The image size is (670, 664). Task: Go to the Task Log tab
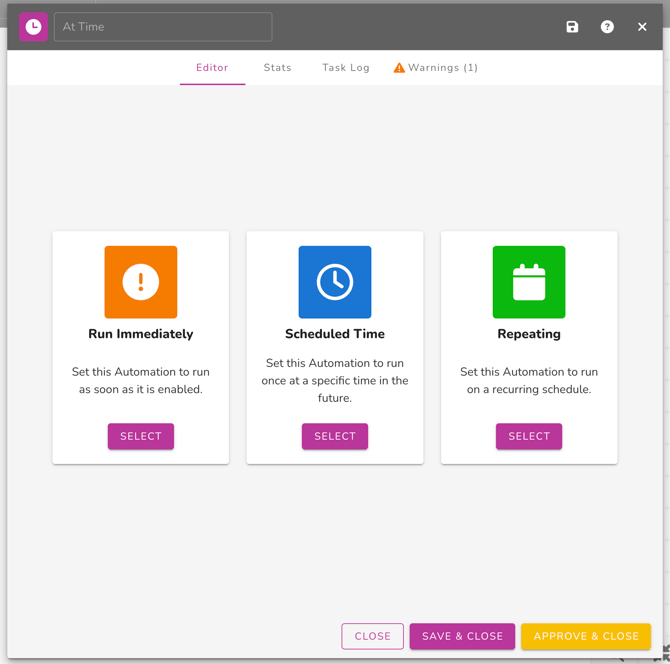(x=346, y=68)
